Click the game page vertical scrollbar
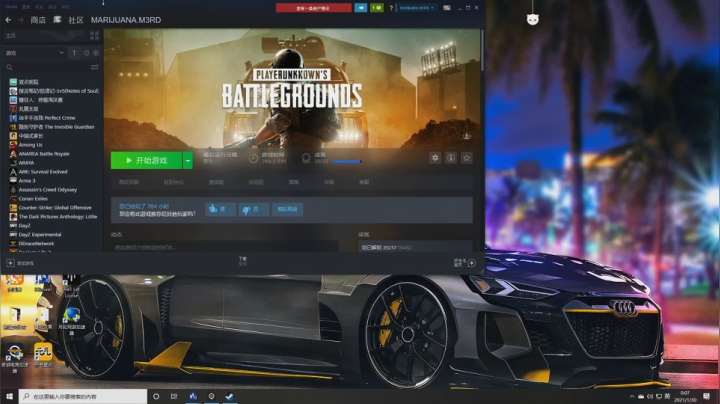The height and width of the screenshot is (404, 720). point(482,50)
